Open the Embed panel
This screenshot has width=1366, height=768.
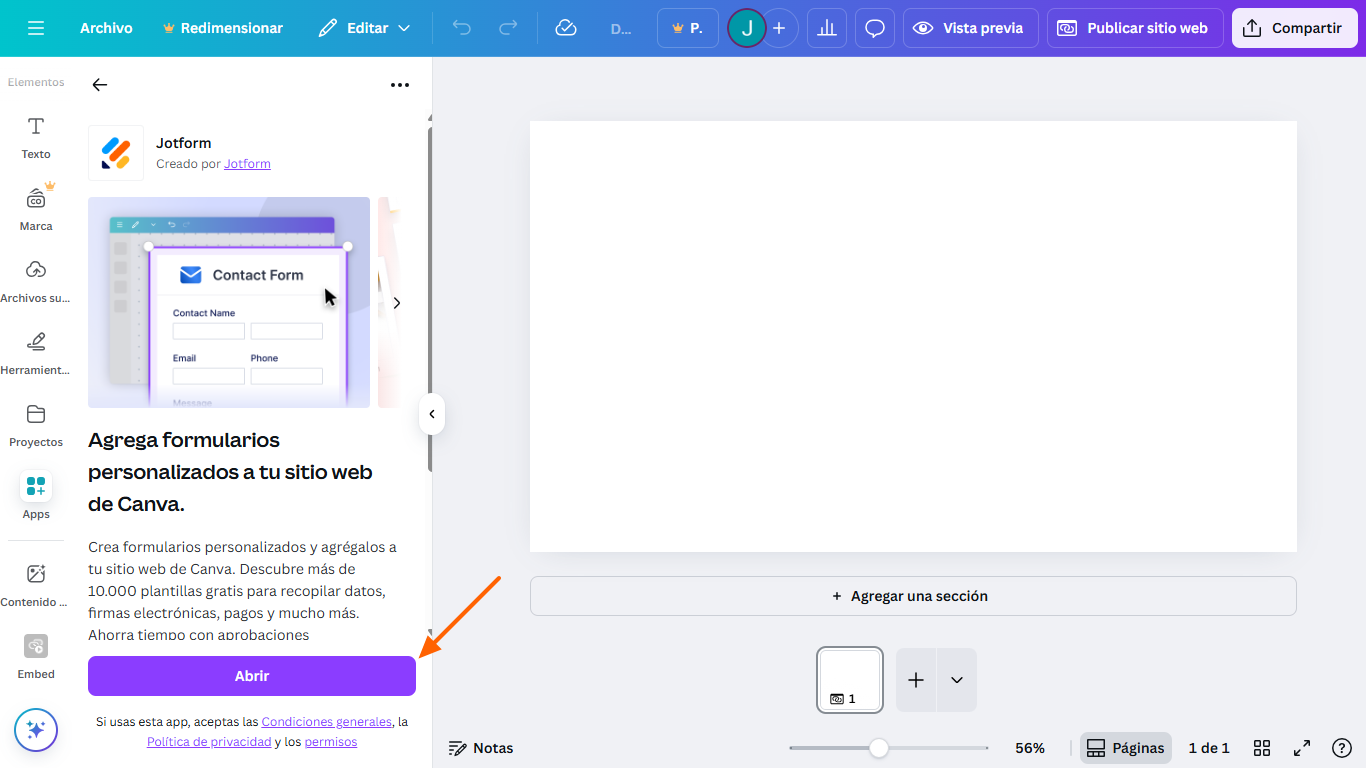point(36,657)
